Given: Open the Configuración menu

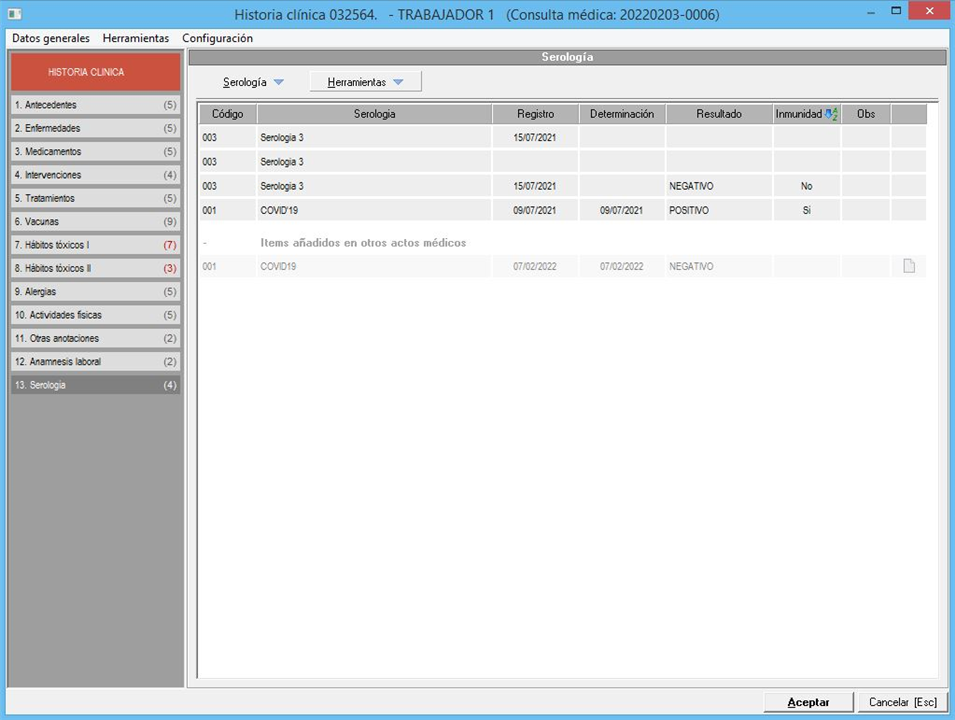Looking at the screenshot, I should pyautogui.click(x=217, y=38).
